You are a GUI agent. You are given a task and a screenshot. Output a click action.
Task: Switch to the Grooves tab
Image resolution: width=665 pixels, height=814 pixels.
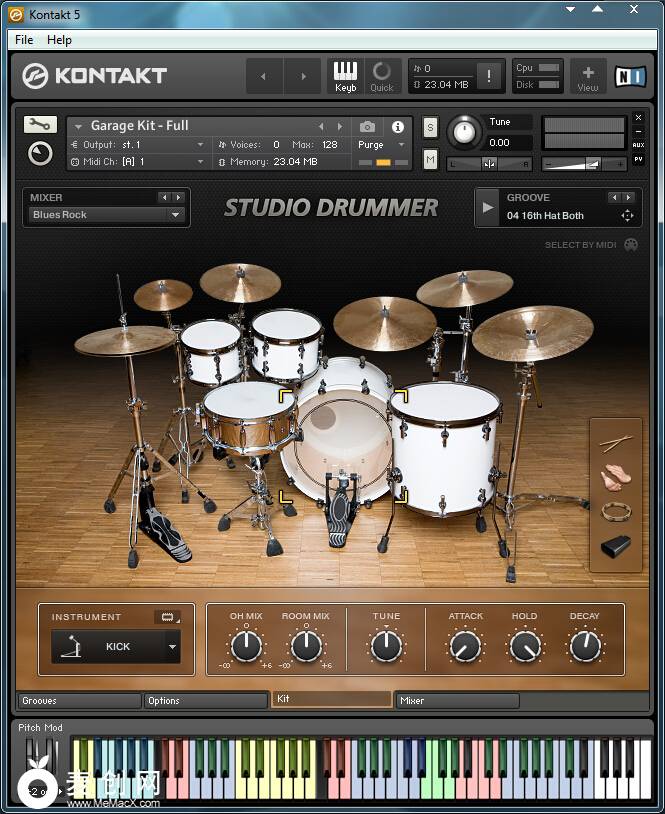[x=80, y=701]
